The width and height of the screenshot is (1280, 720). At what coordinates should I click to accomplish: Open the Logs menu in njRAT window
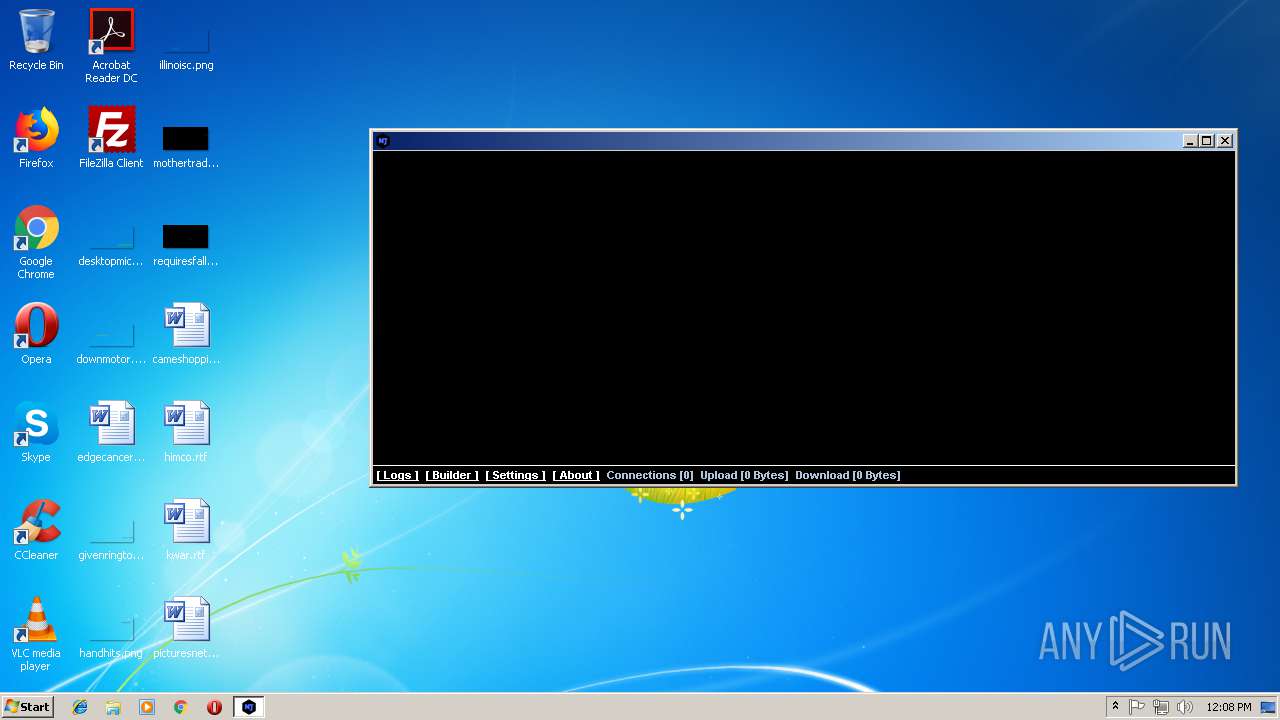click(x=397, y=475)
